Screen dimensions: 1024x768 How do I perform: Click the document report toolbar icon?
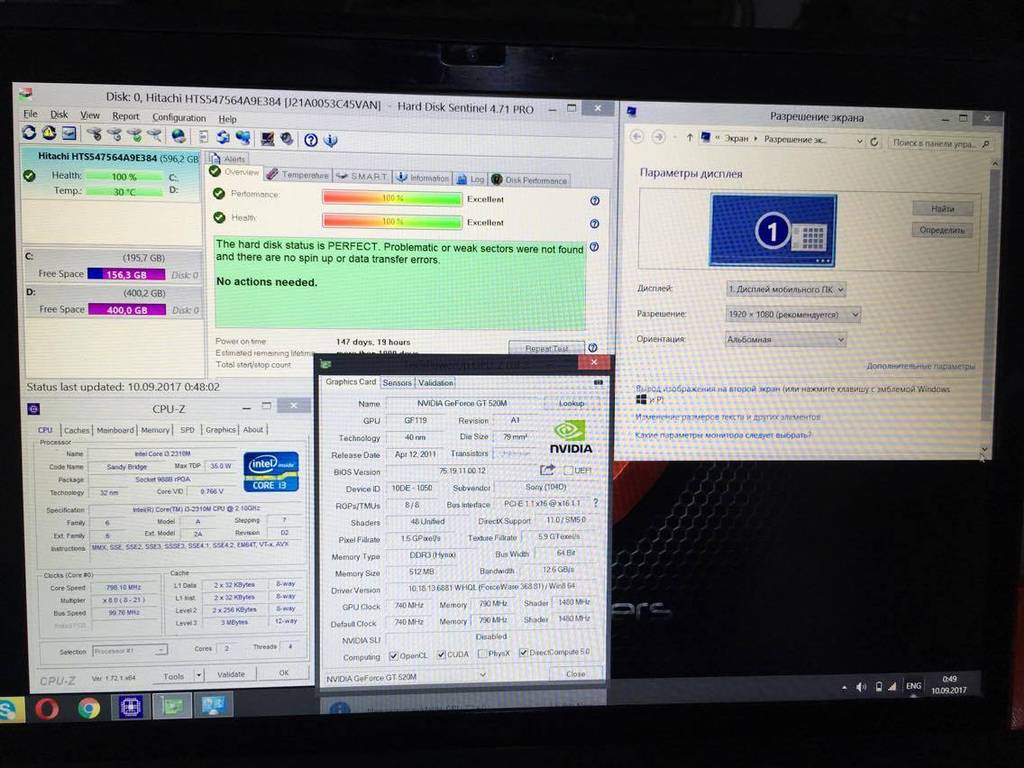tap(203, 136)
